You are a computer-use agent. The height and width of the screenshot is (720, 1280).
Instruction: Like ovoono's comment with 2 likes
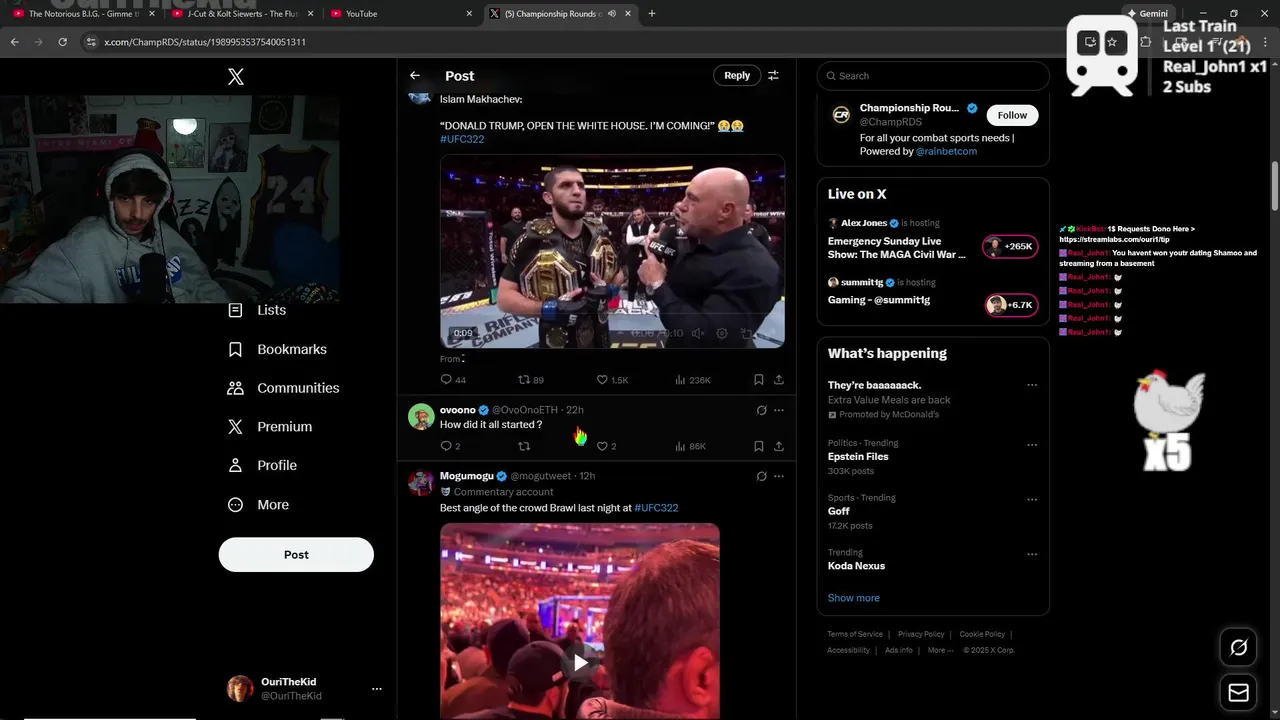pyautogui.click(x=606, y=446)
